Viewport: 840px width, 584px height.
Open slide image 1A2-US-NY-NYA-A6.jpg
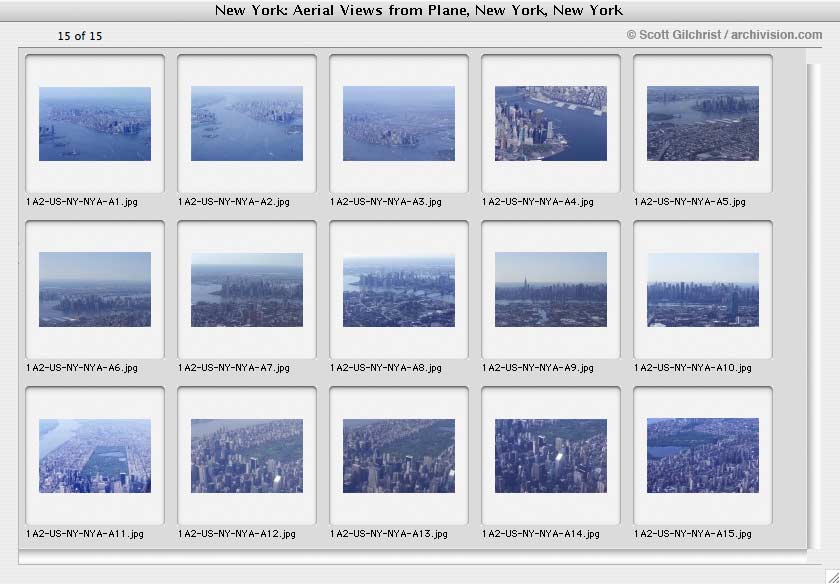(95, 289)
